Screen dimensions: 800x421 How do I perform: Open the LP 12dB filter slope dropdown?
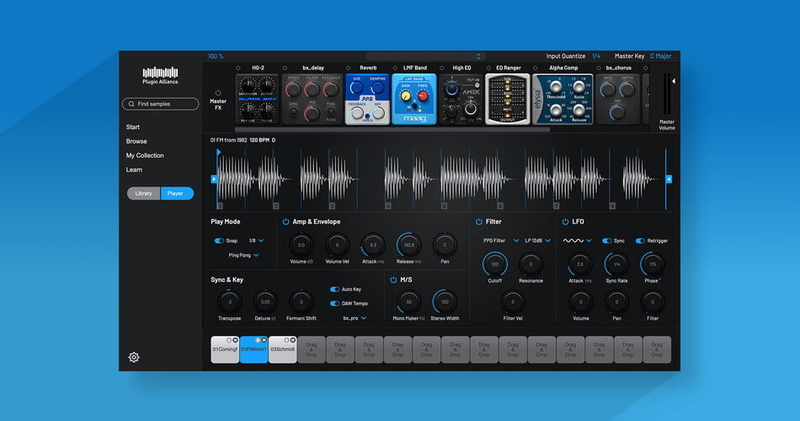pyautogui.click(x=538, y=241)
